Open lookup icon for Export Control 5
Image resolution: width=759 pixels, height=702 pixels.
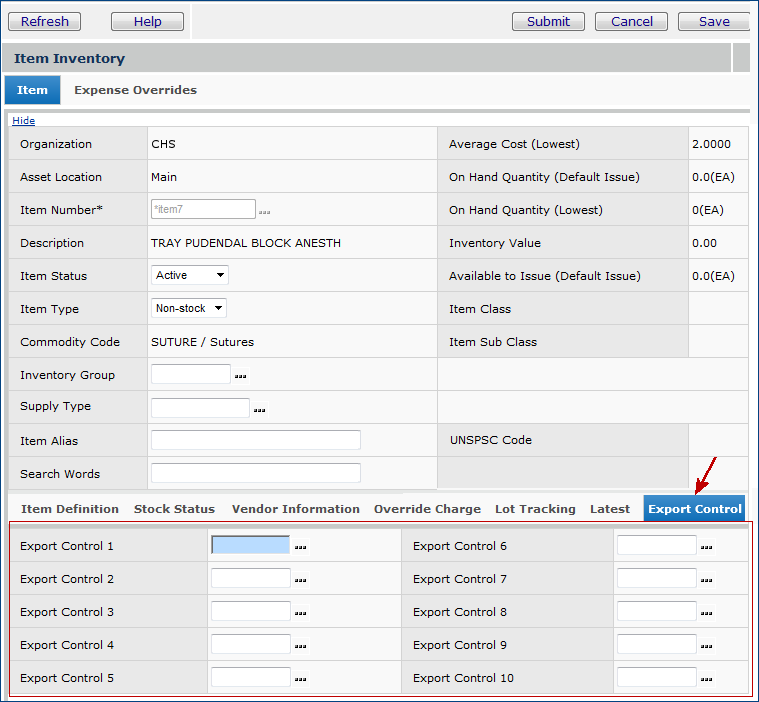click(x=300, y=679)
